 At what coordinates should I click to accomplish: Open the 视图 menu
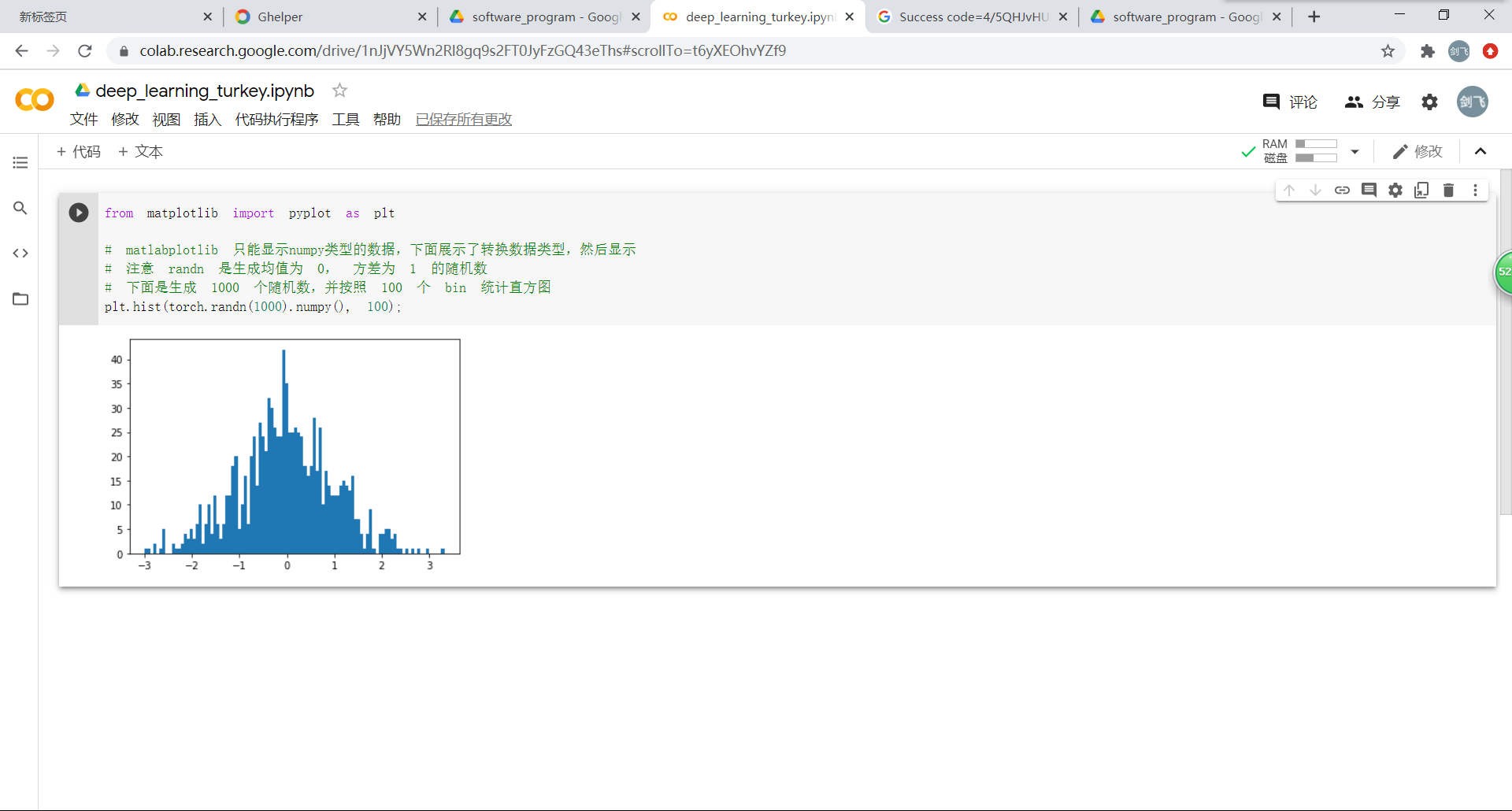click(x=166, y=119)
